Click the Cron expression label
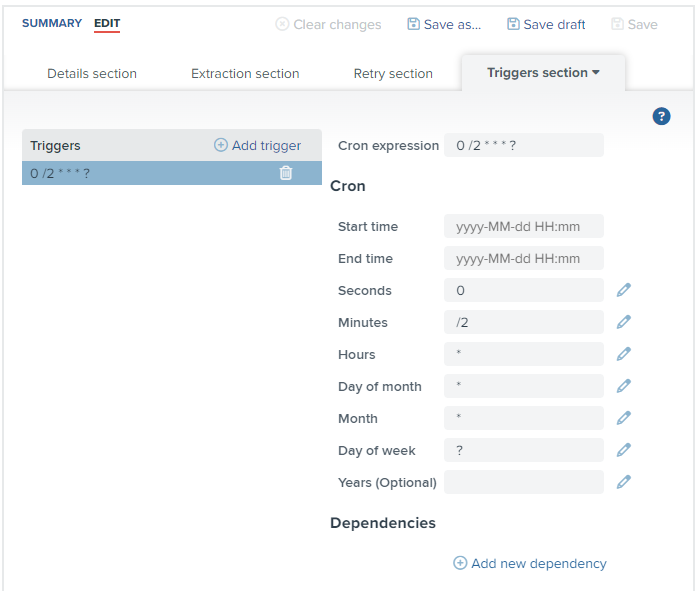This screenshot has height=591, width=698. coord(388,146)
